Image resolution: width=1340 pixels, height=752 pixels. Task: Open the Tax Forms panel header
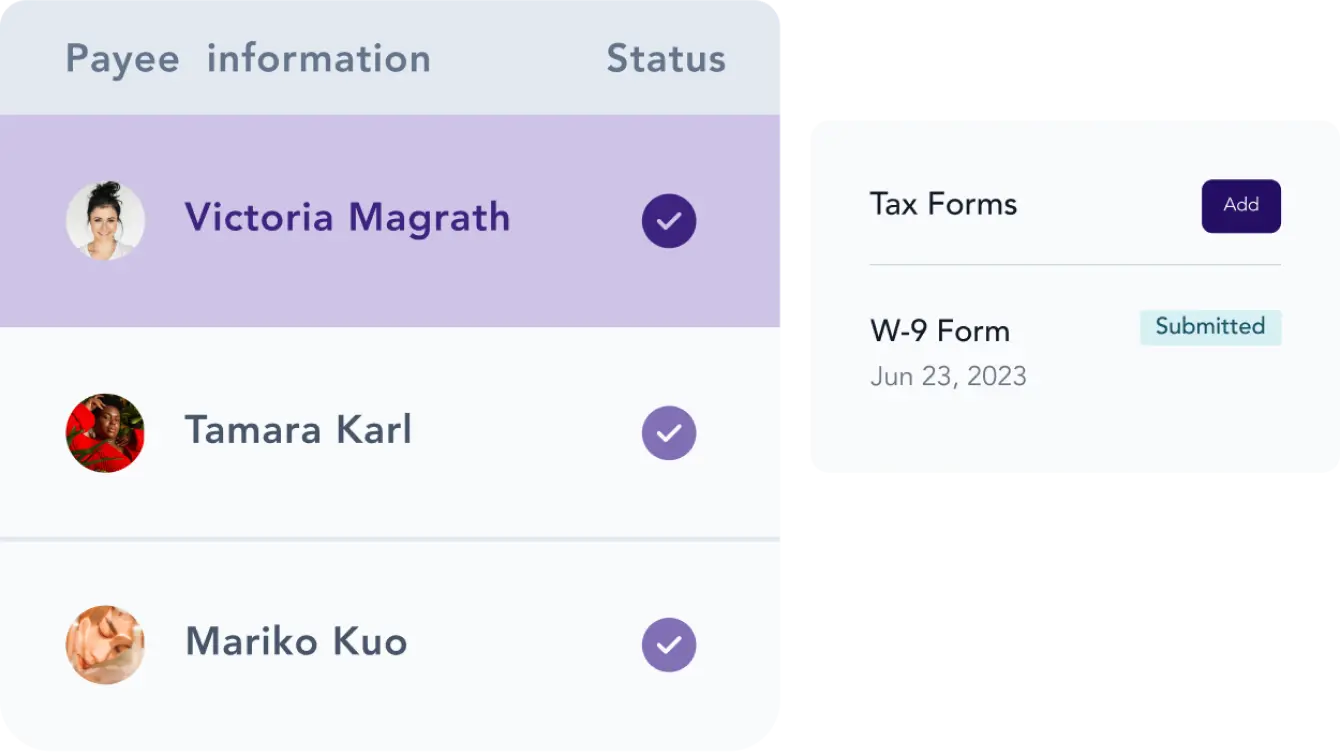(943, 204)
